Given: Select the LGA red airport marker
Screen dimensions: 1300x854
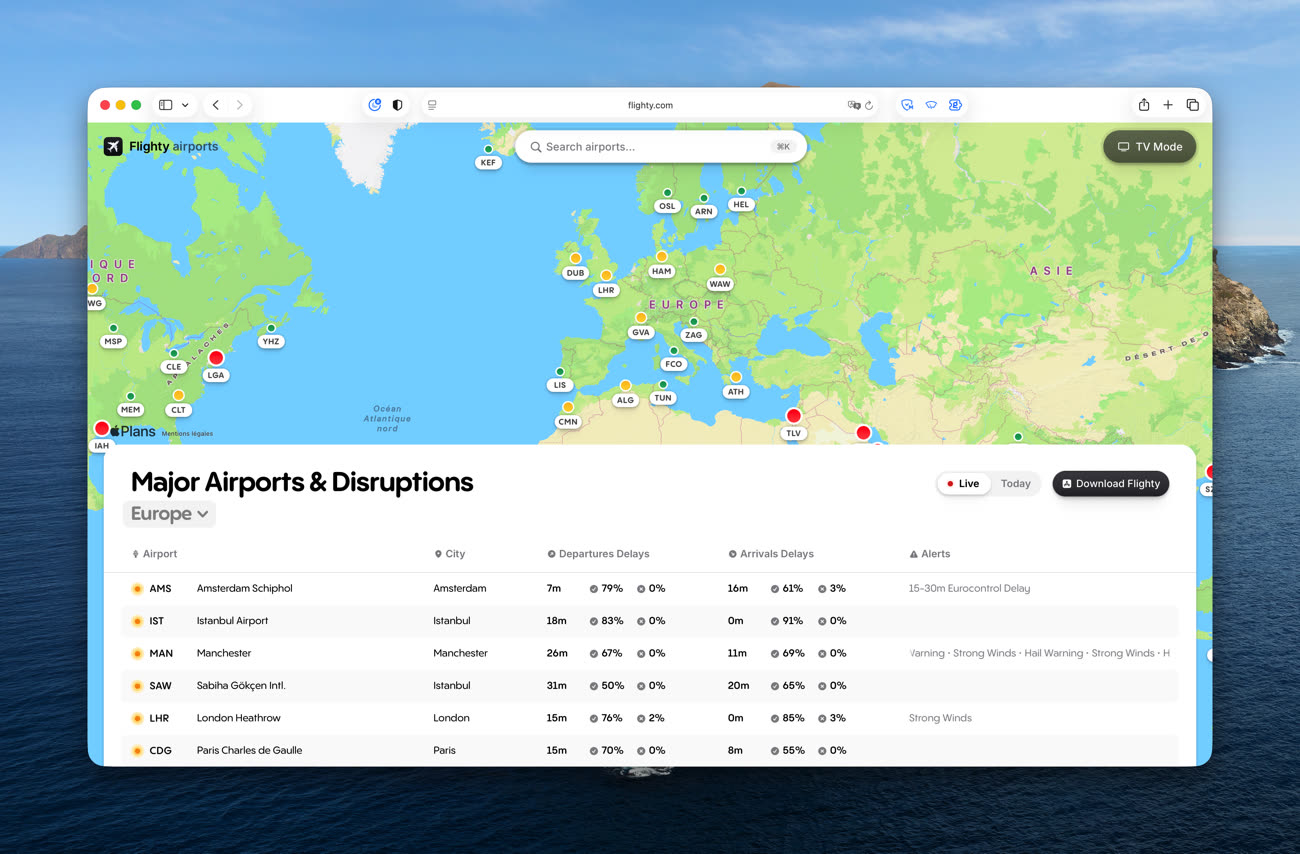Looking at the screenshot, I should [216, 358].
